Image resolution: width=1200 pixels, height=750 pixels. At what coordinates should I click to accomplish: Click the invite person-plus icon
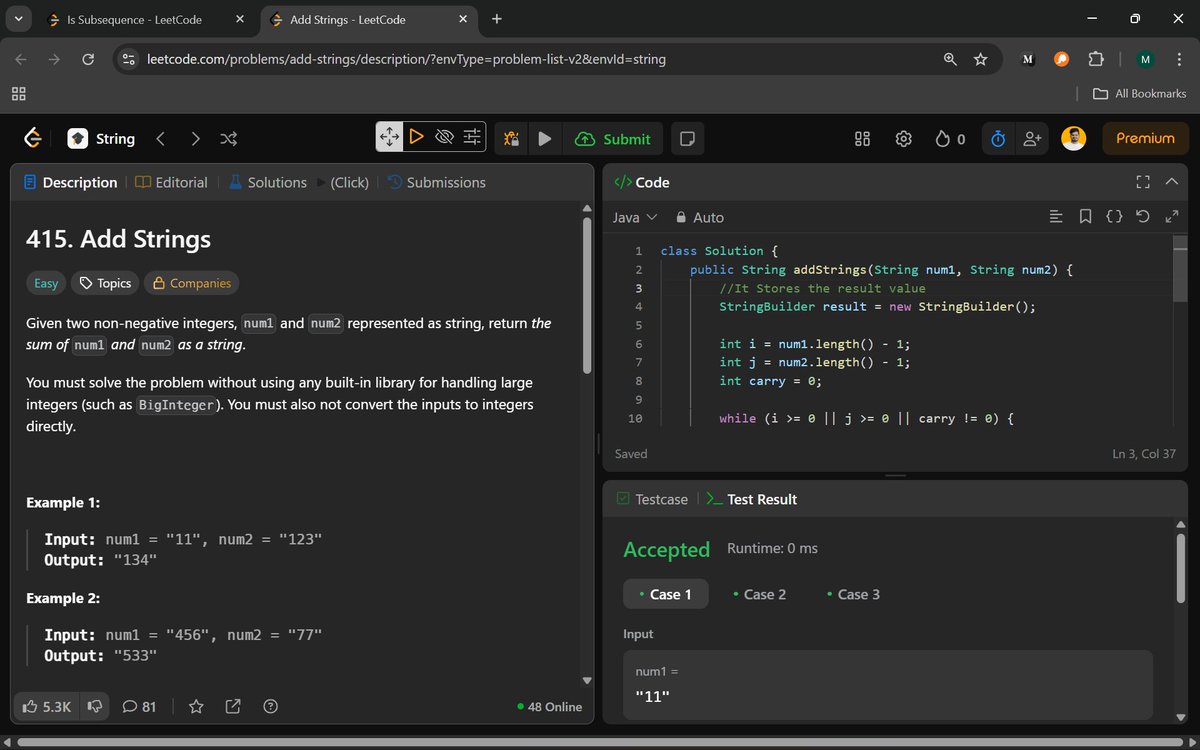point(1032,139)
